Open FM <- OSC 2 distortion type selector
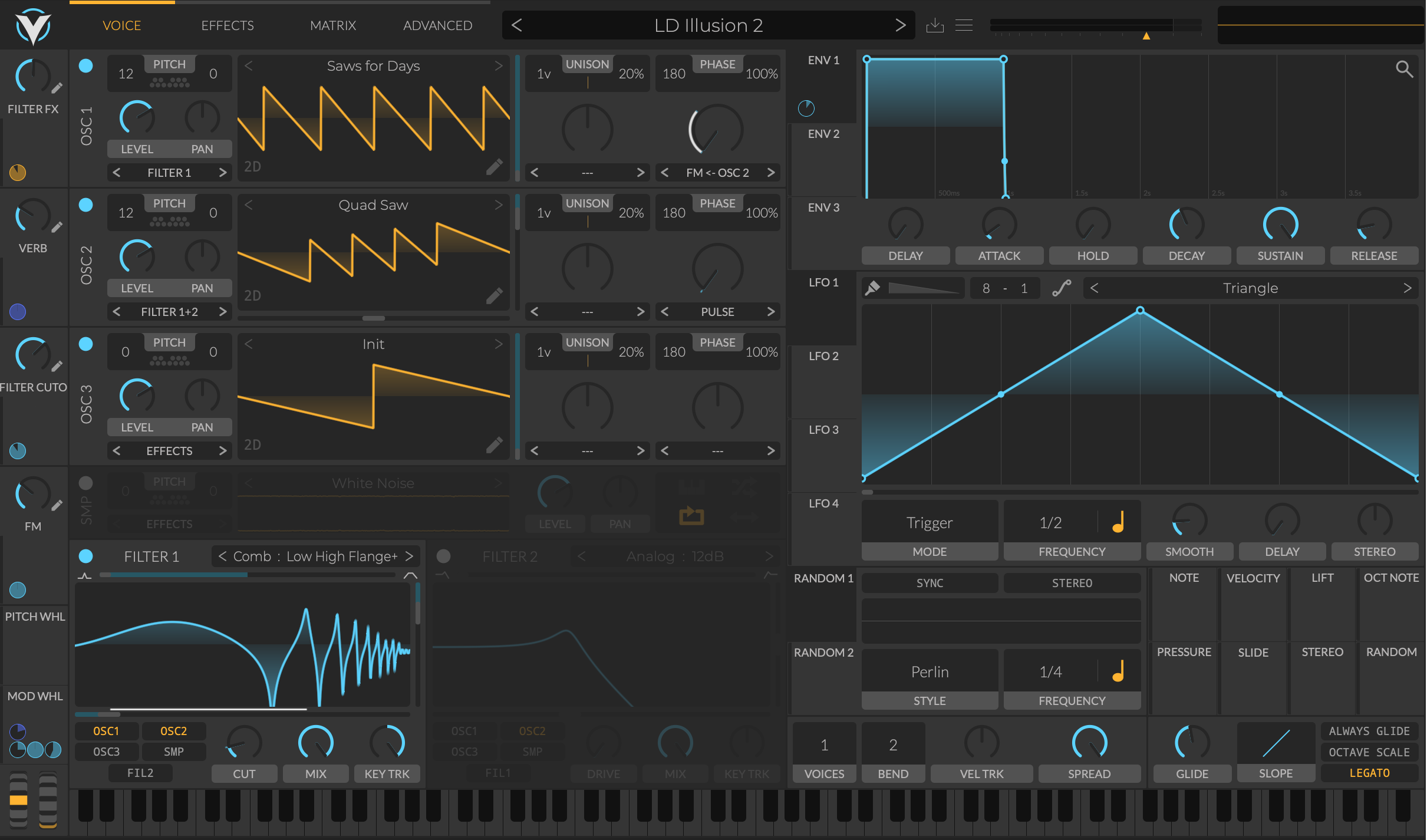This screenshot has width=1427, height=840. (x=717, y=173)
